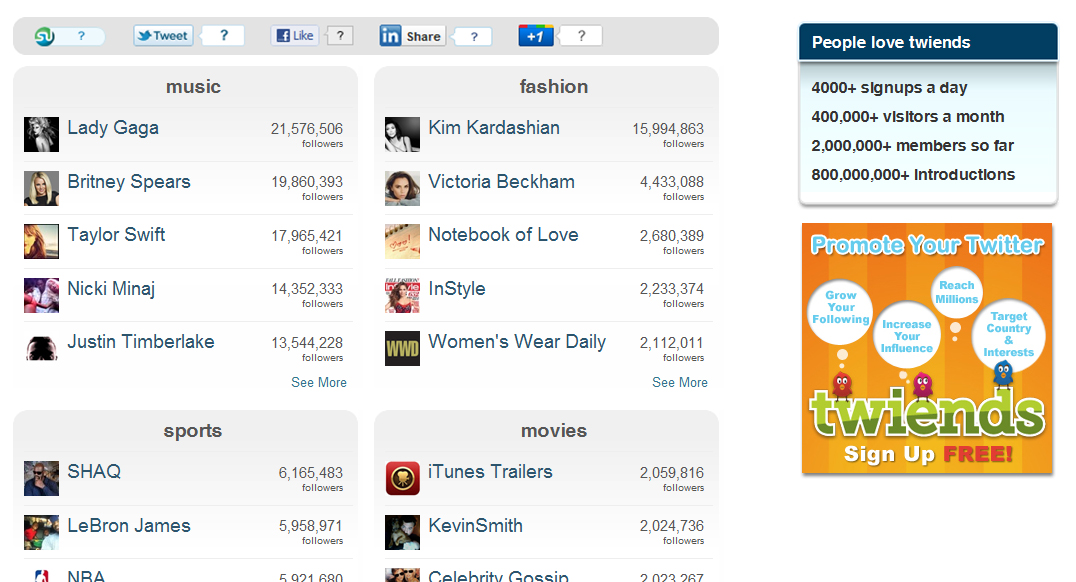
Task: Open Kim Kardashian's avatar thumbnail
Action: tap(402, 135)
